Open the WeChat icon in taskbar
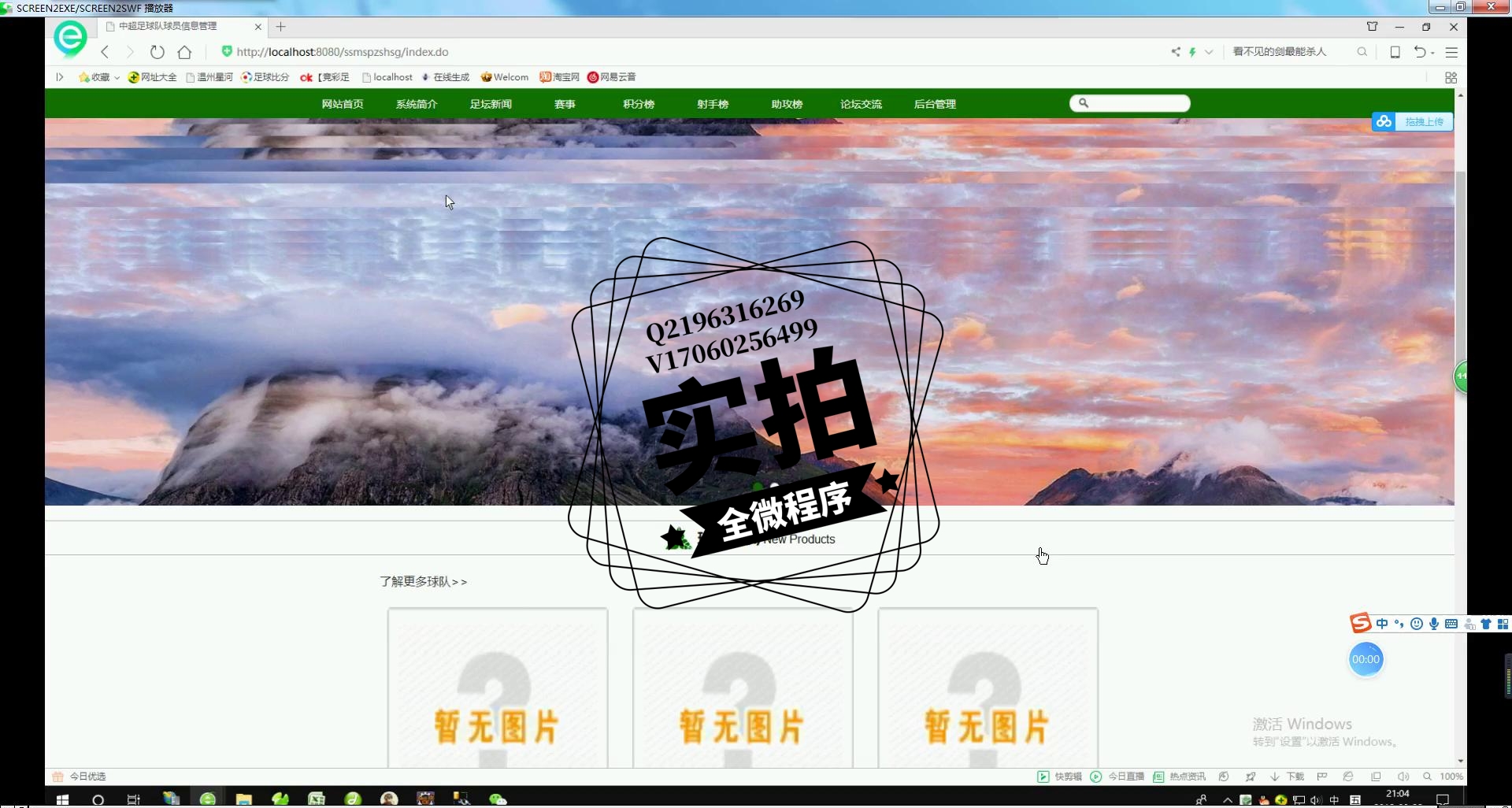 tap(498, 799)
